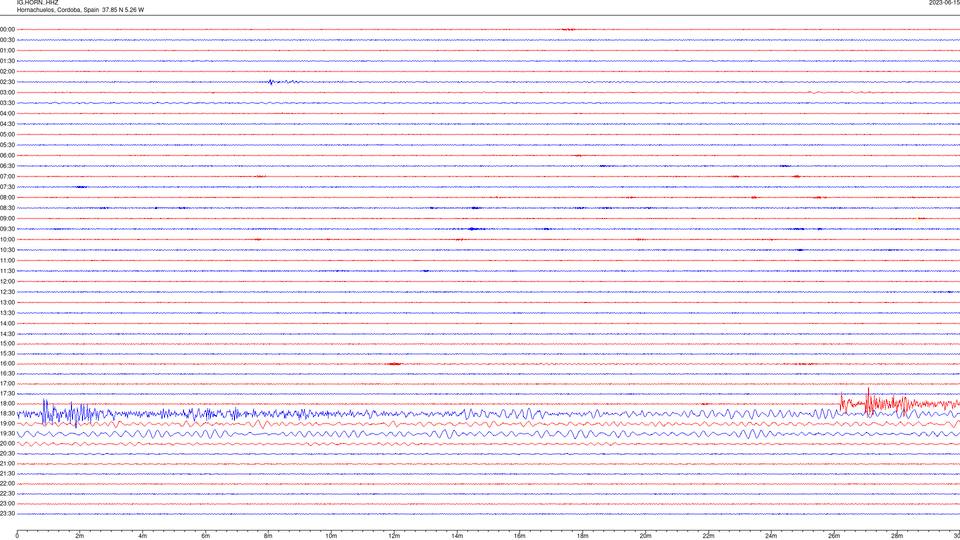Select the 18:00 trace time label
Viewport: 960px width, 540px height.
(x=7, y=403)
